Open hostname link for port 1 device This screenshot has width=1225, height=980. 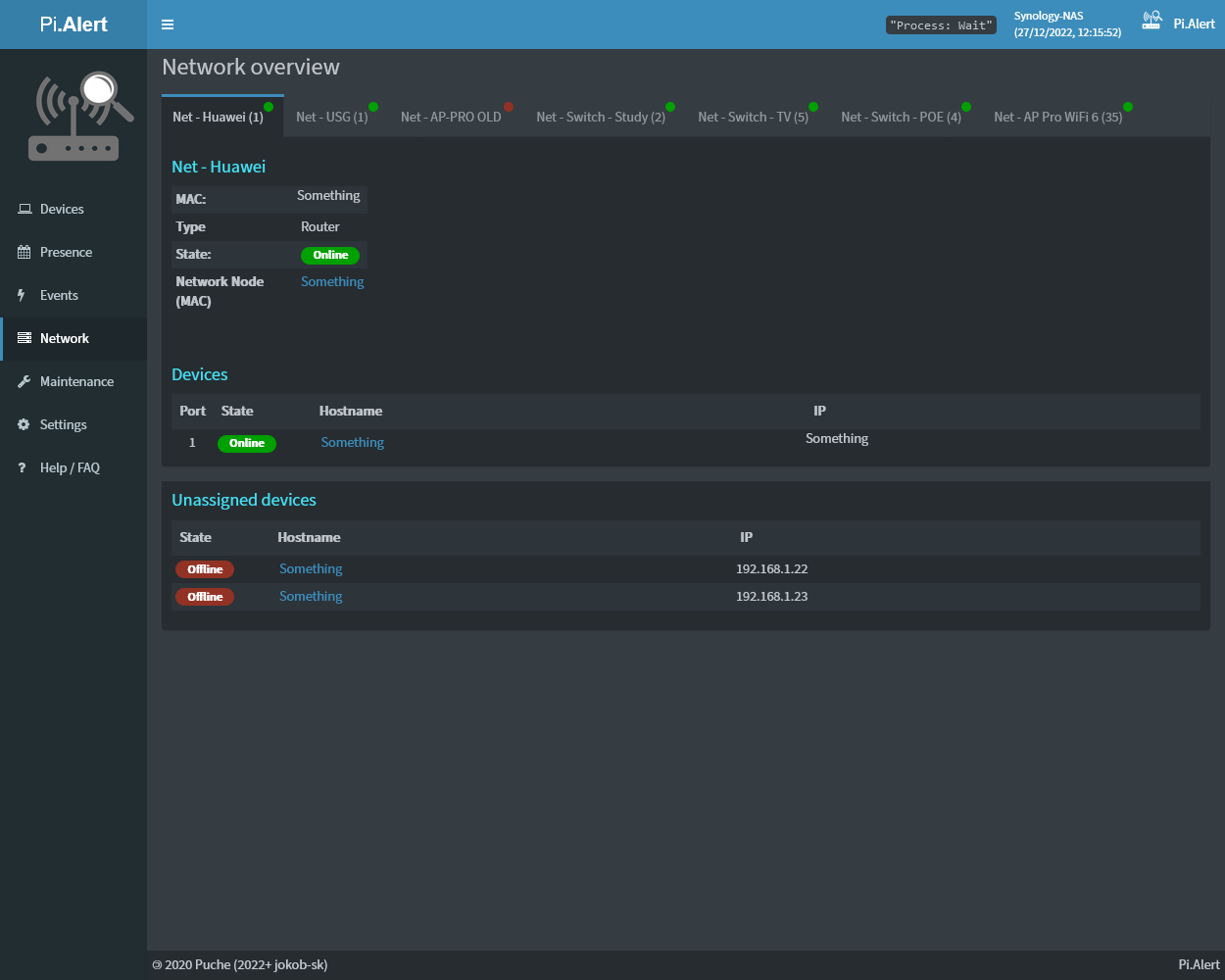click(x=353, y=443)
